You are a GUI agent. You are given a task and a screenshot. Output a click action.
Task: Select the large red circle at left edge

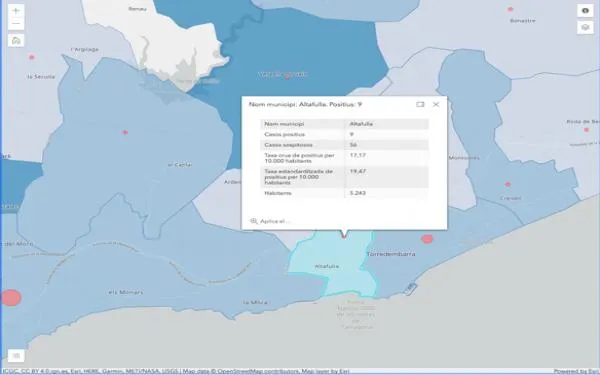click(11, 298)
